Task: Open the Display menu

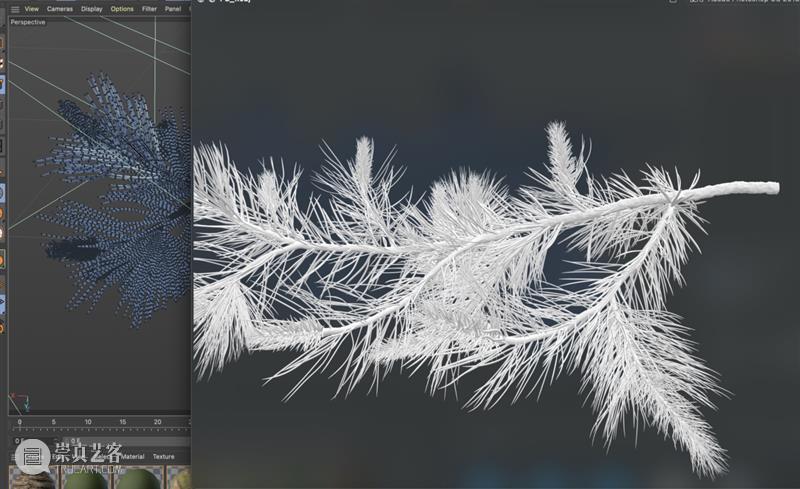Action: coord(91,9)
